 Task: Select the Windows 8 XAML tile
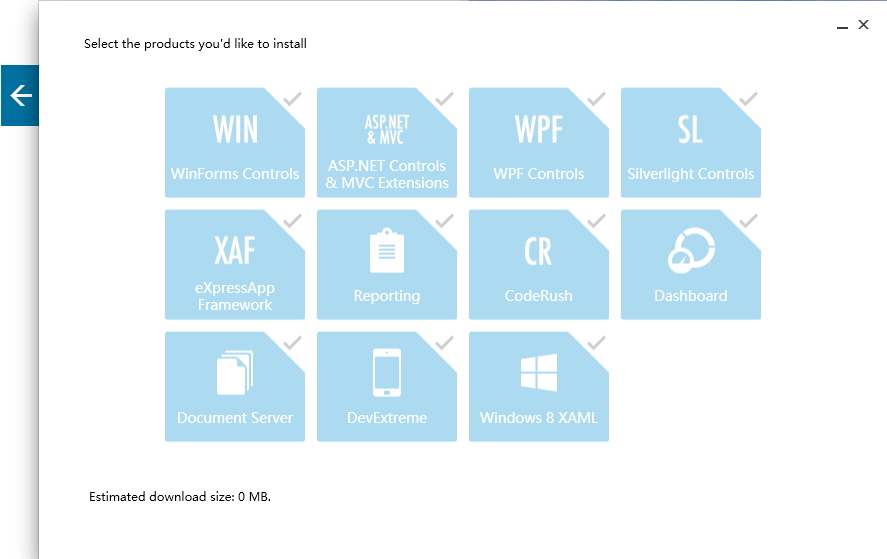click(x=538, y=387)
